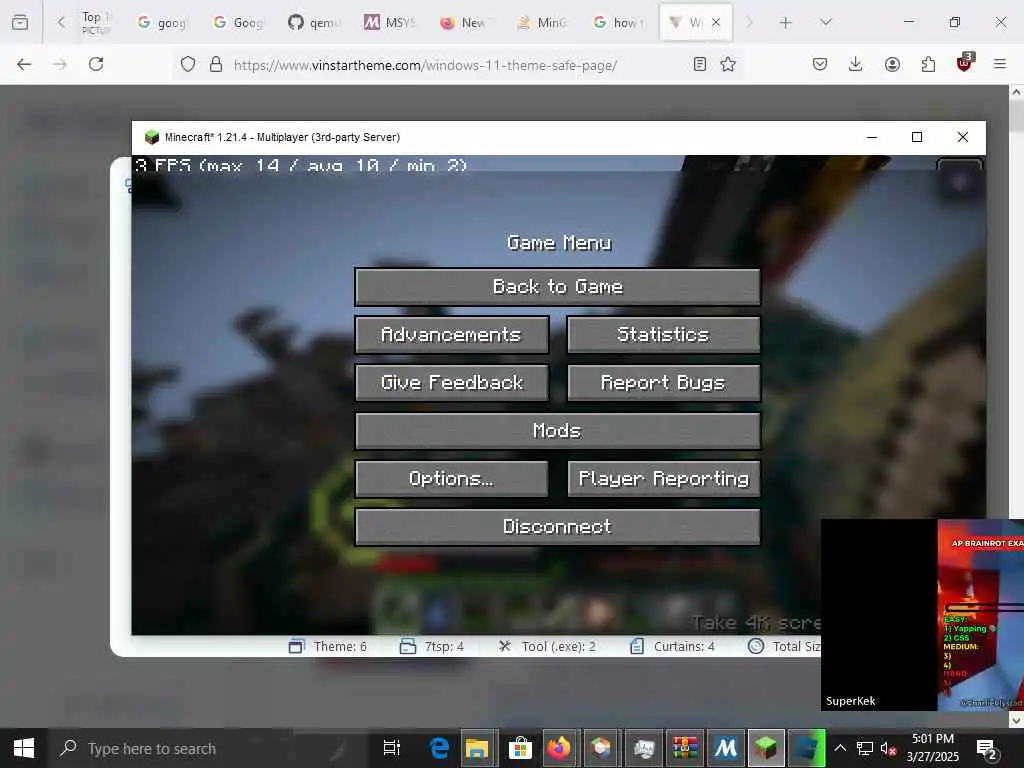The width and height of the screenshot is (1024, 768).
Task: Open the Windows Start menu
Action: 24,748
